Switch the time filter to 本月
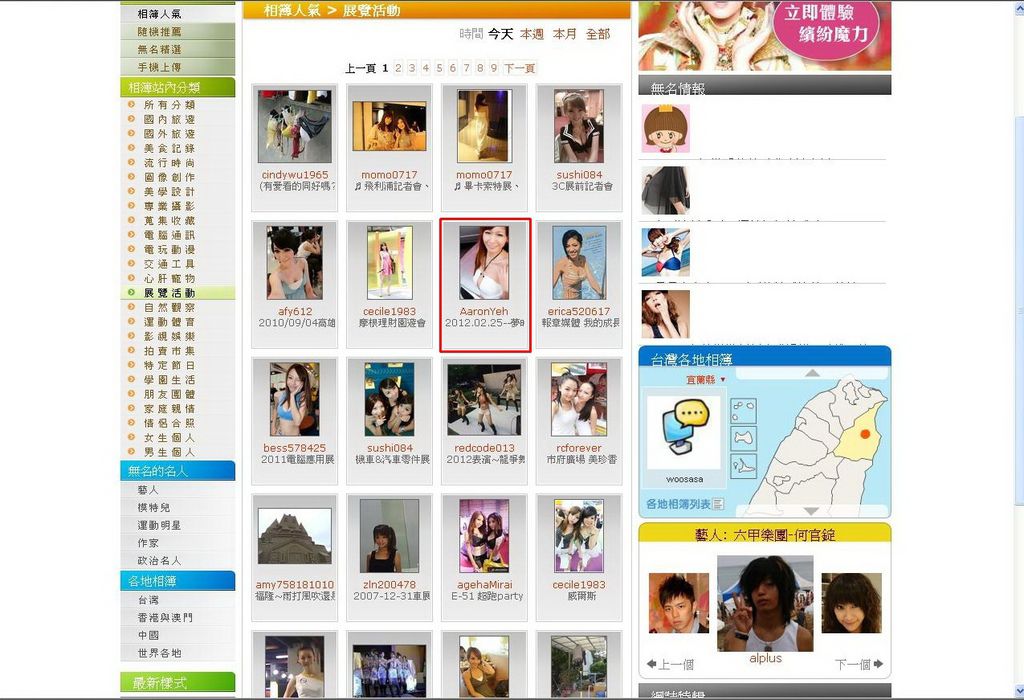1024x700 pixels. pyautogui.click(x=565, y=34)
